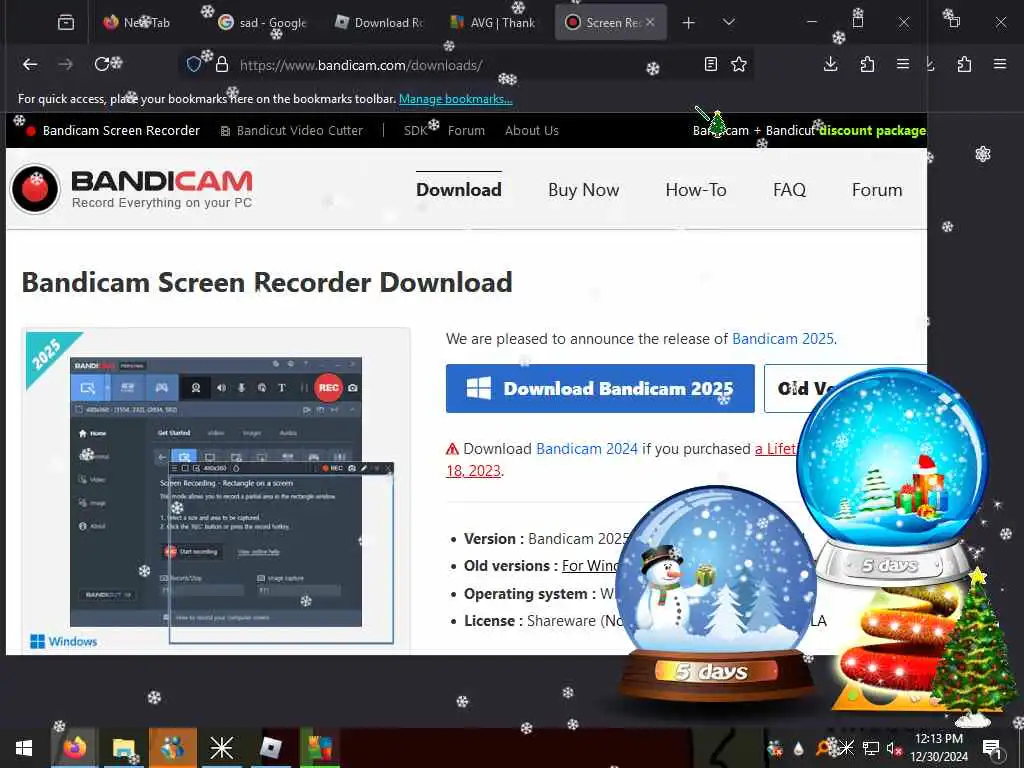
Task: Open Firefox from the taskbar
Action: pyautogui.click(x=74, y=748)
